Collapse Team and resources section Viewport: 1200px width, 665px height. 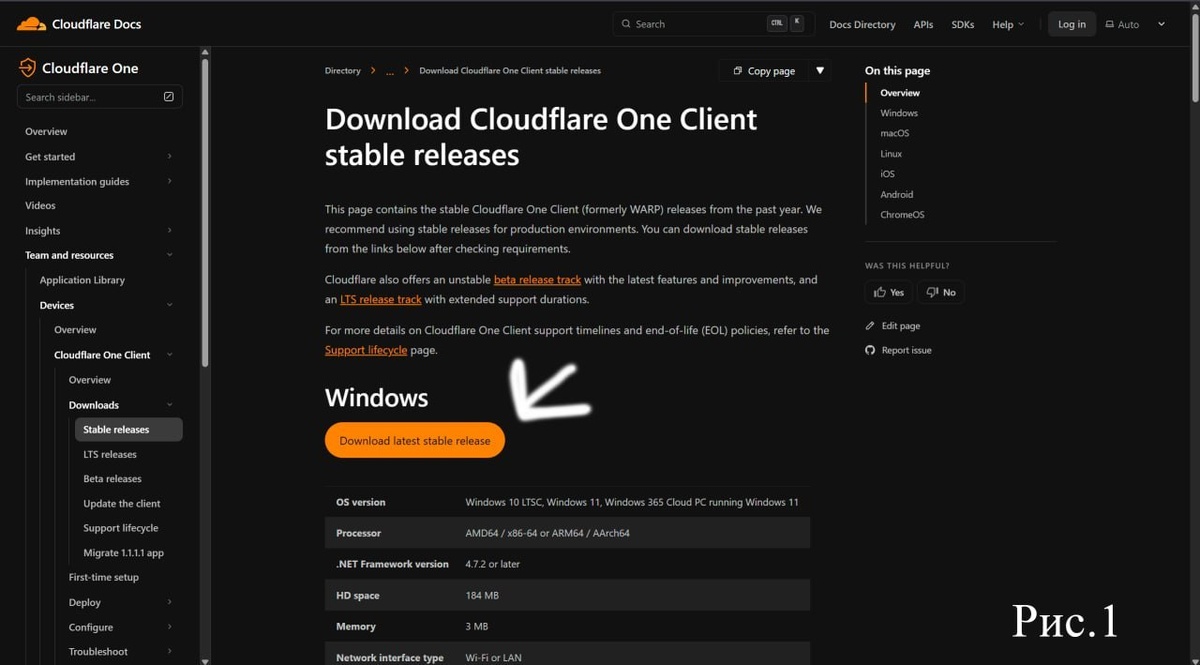tap(169, 255)
